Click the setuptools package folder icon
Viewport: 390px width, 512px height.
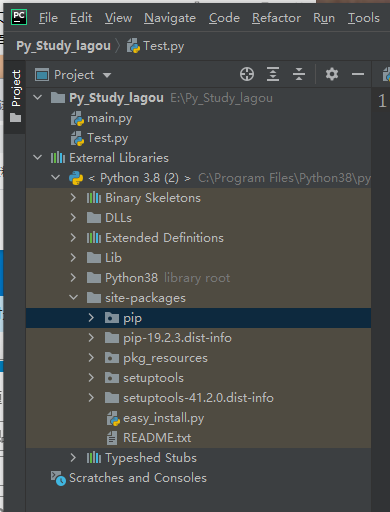coord(112,378)
